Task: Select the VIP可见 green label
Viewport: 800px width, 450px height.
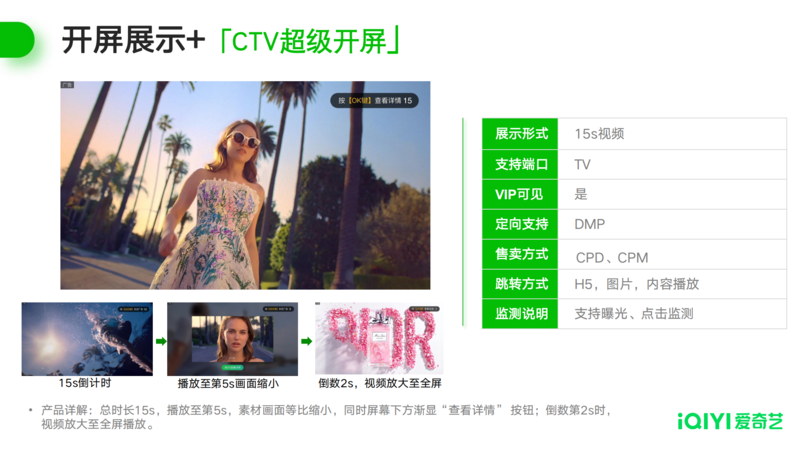Action: pyautogui.click(x=522, y=194)
